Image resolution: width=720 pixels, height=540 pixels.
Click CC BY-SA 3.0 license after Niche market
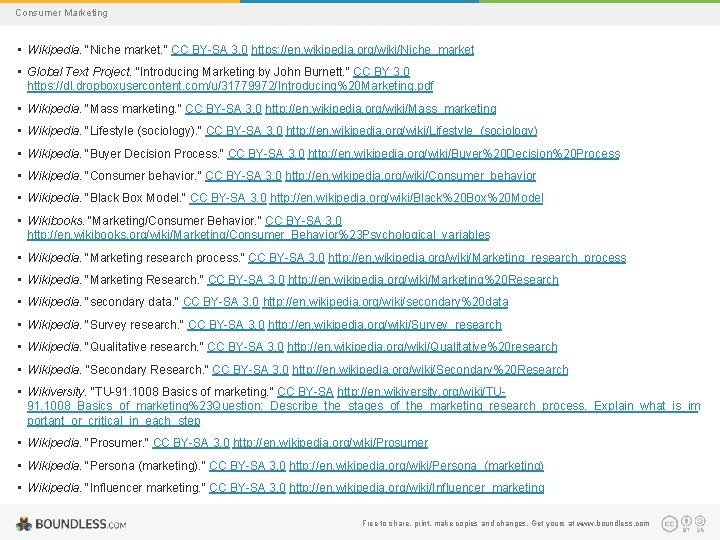tap(209, 50)
